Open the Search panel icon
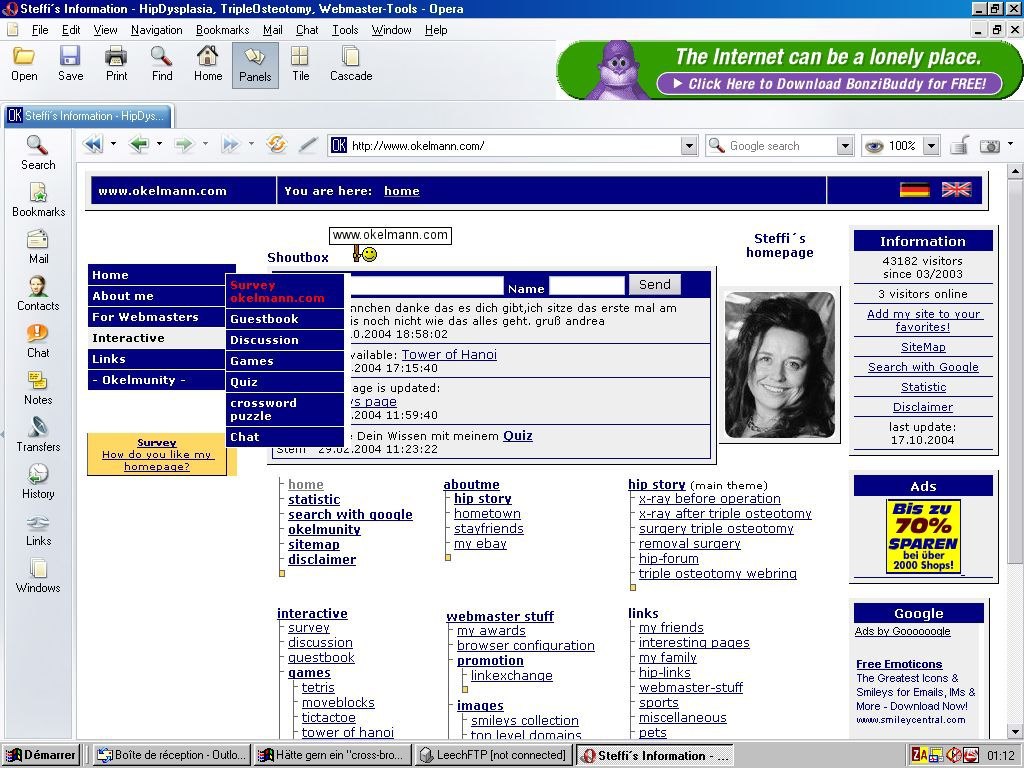Viewport: 1024px width, 768px height. coord(38,153)
